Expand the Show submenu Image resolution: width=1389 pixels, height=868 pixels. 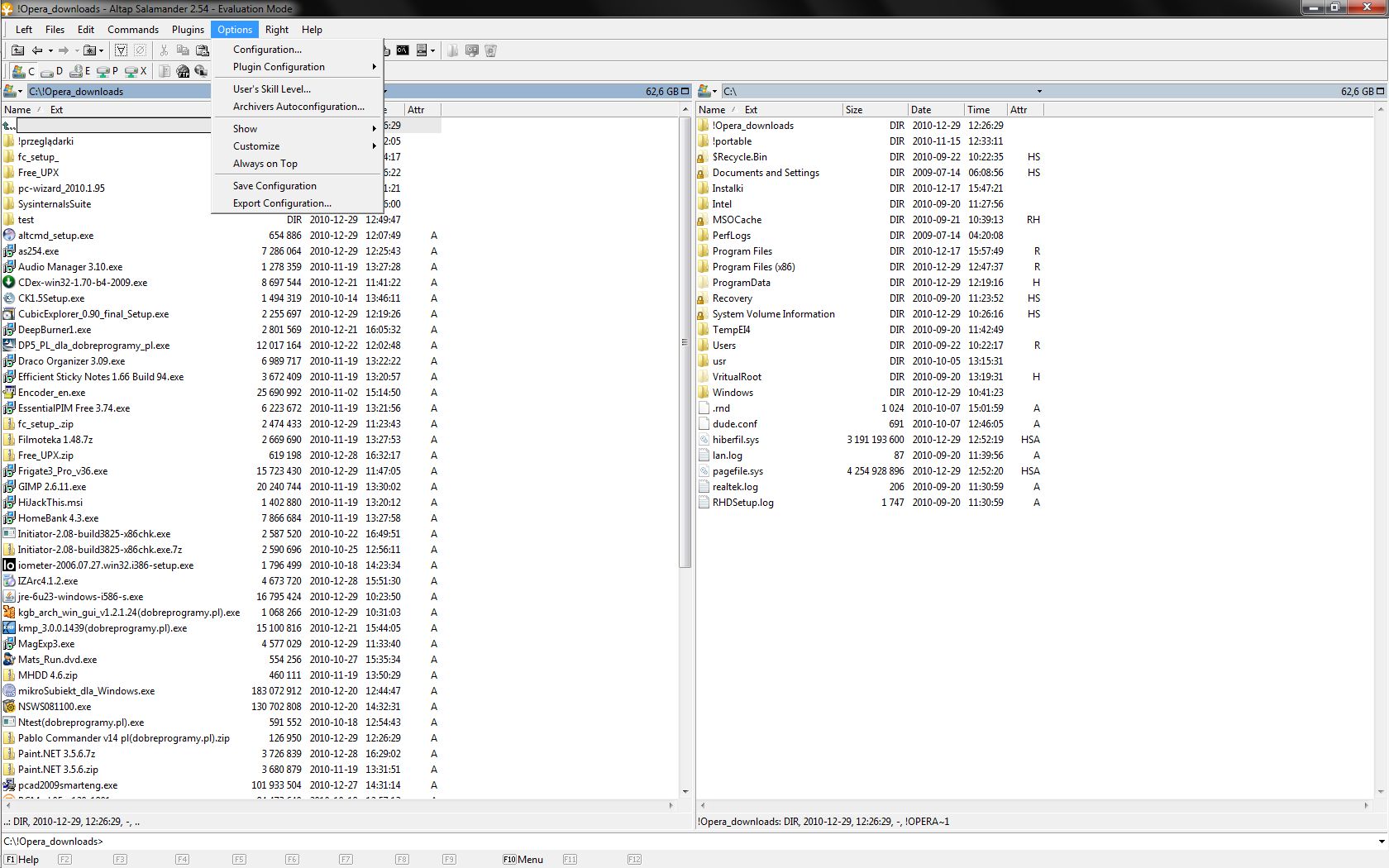[x=298, y=129]
